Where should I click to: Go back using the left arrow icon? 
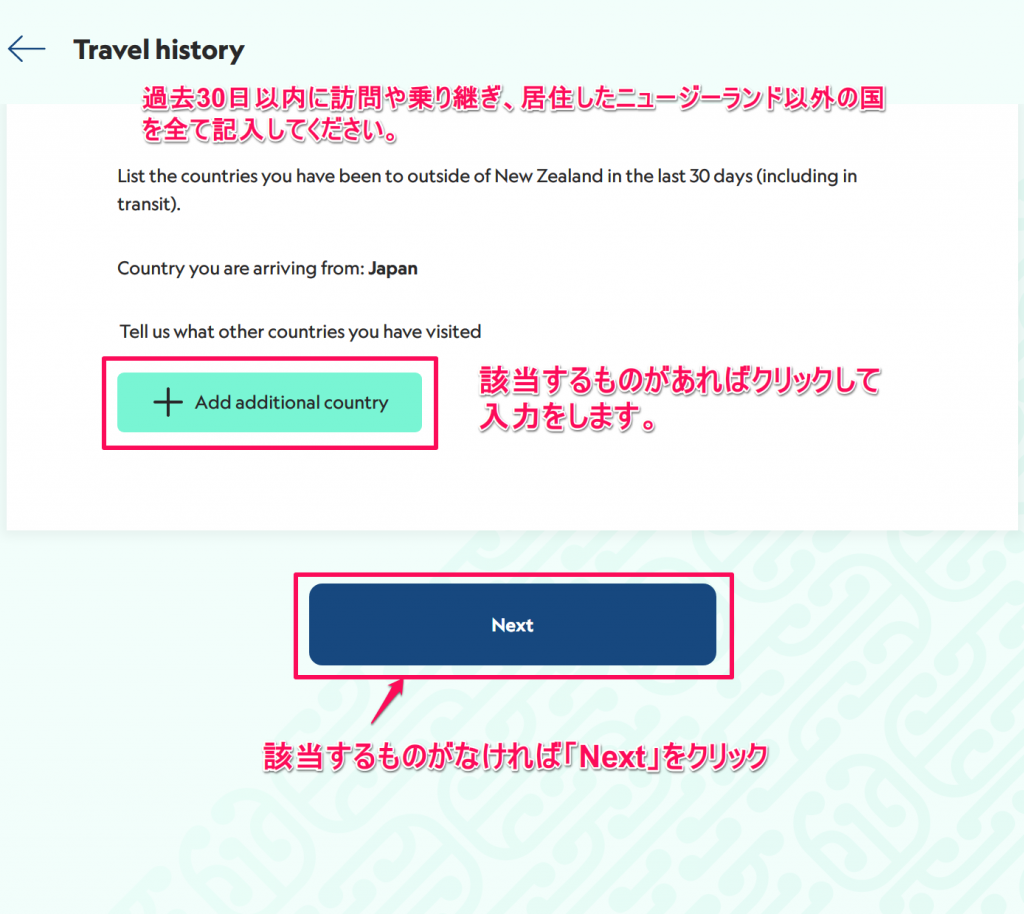(x=27, y=50)
